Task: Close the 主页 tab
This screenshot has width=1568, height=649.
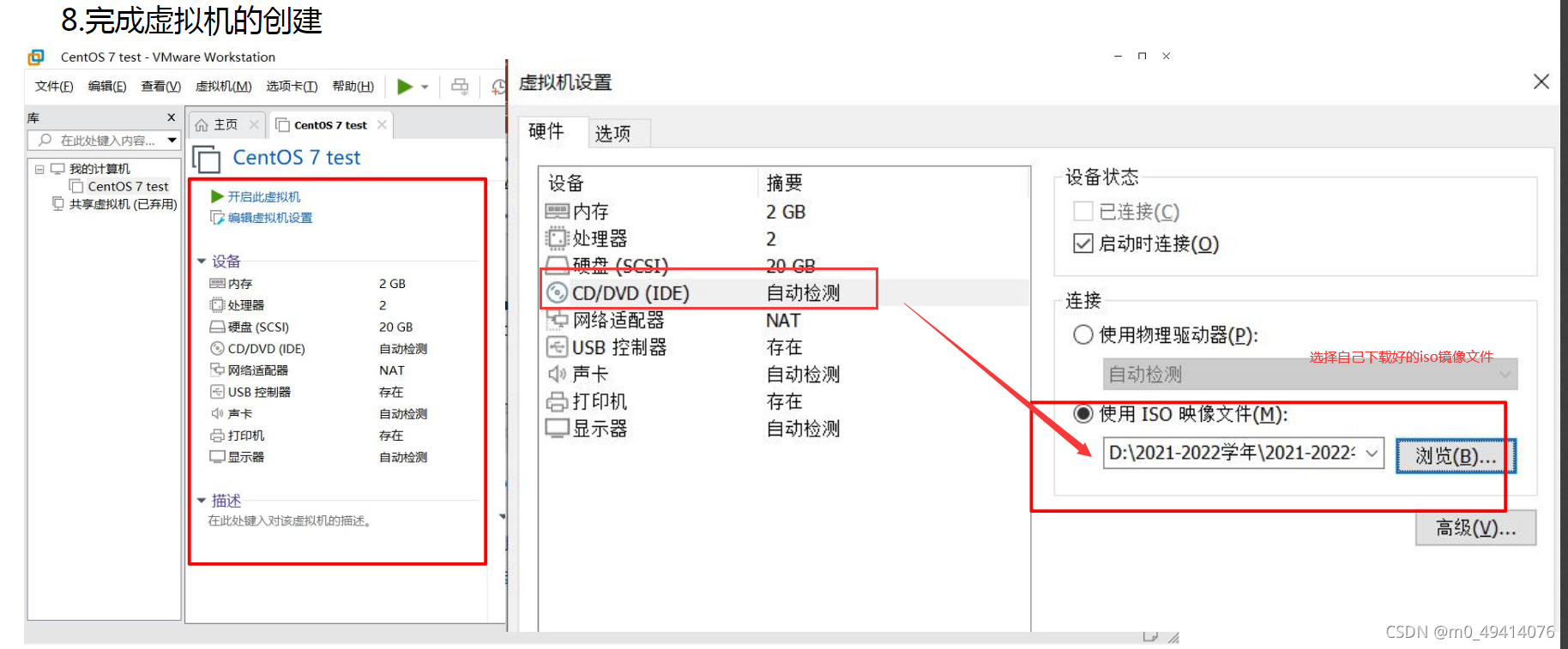Action: click(x=254, y=125)
